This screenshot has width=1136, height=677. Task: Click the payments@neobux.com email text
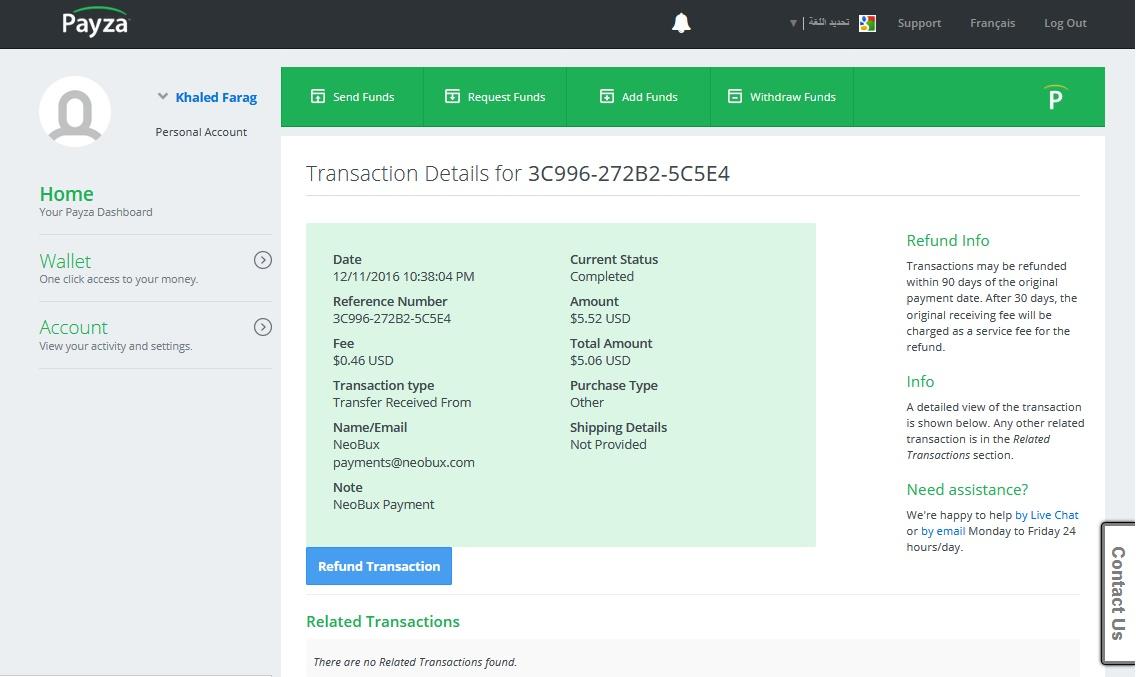[404, 462]
